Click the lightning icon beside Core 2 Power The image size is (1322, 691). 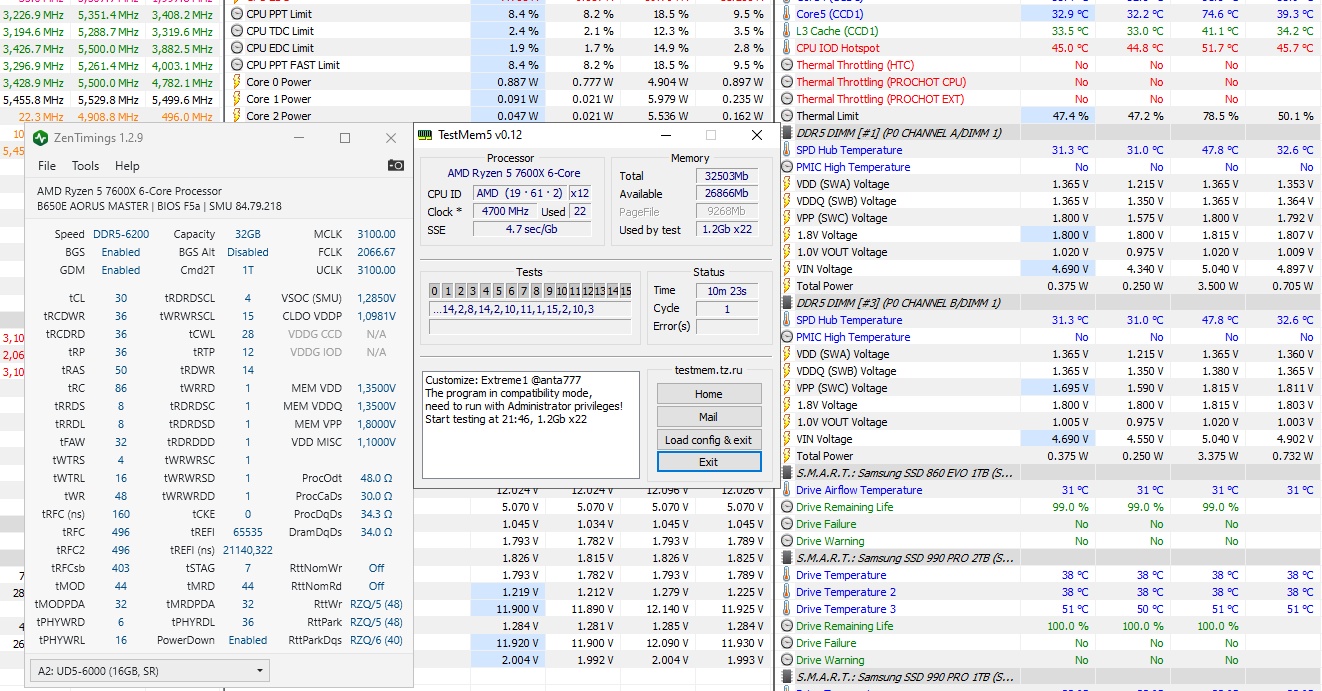236,116
